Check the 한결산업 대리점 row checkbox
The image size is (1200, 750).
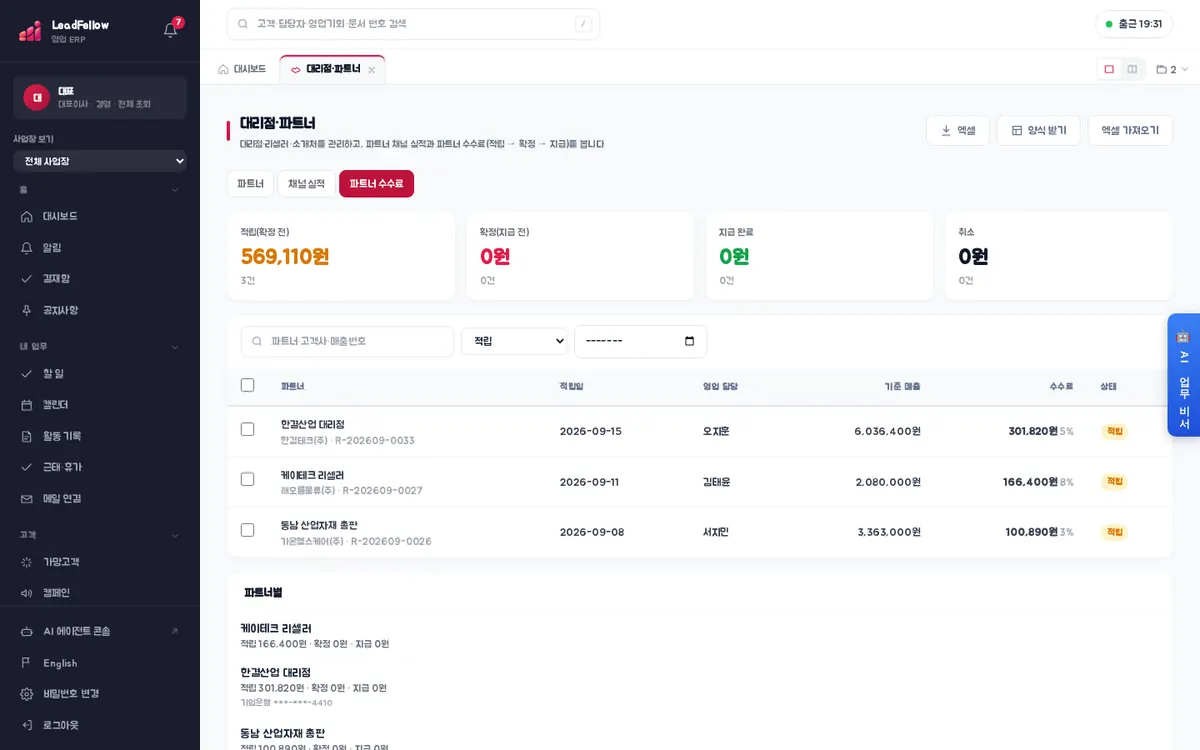pos(248,430)
